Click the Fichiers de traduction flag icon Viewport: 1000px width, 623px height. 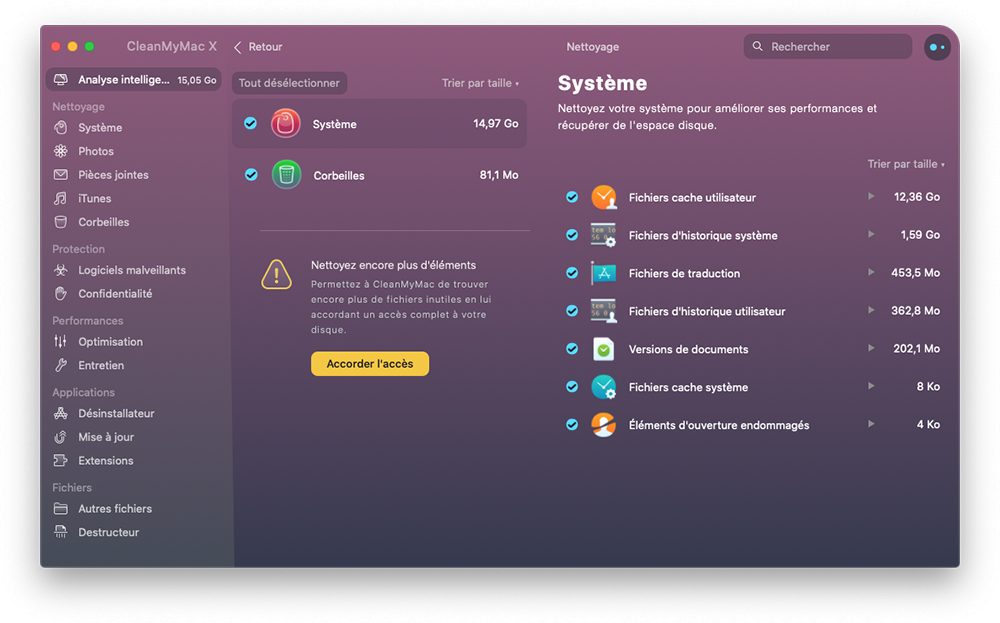click(x=603, y=273)
